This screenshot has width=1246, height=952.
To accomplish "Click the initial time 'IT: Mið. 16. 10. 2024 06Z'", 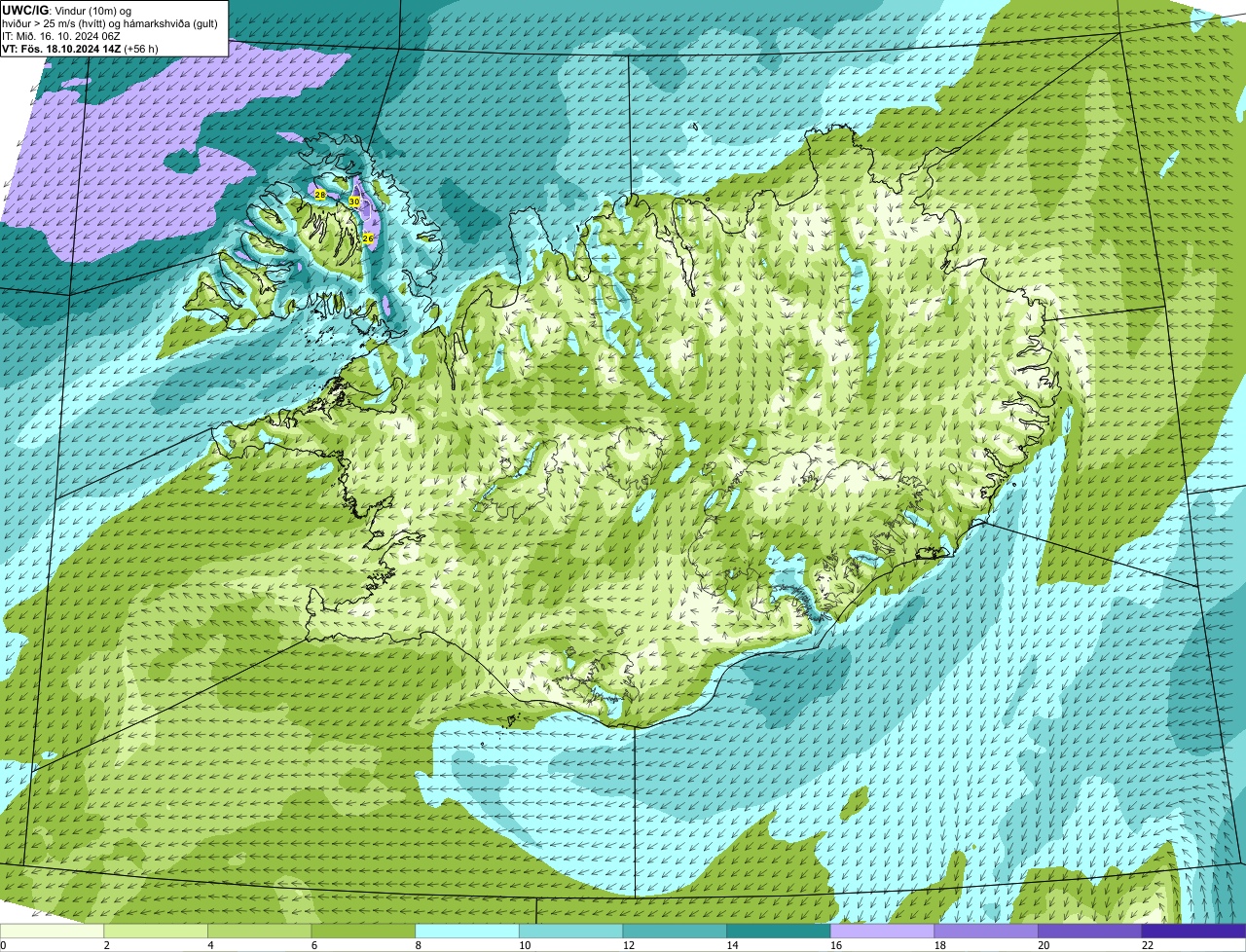I will pos(62,36).
